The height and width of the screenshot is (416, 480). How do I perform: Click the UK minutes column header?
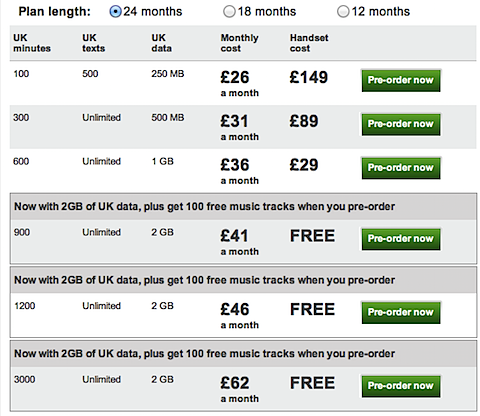pyautogui.click(x=32, y=43)
